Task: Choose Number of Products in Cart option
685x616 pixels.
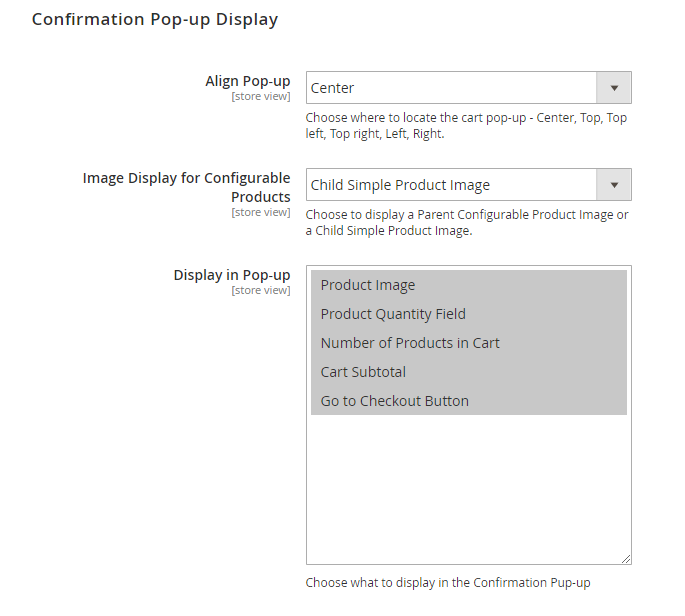Action: (410, 343)
